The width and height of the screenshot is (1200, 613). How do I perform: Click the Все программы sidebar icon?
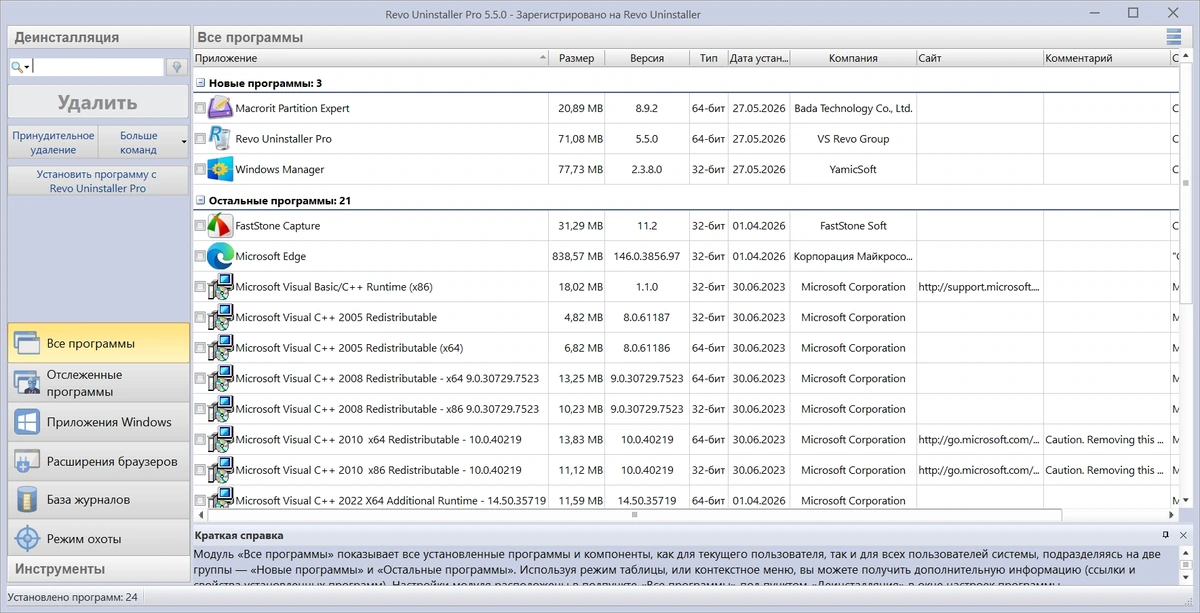point(27,343)
